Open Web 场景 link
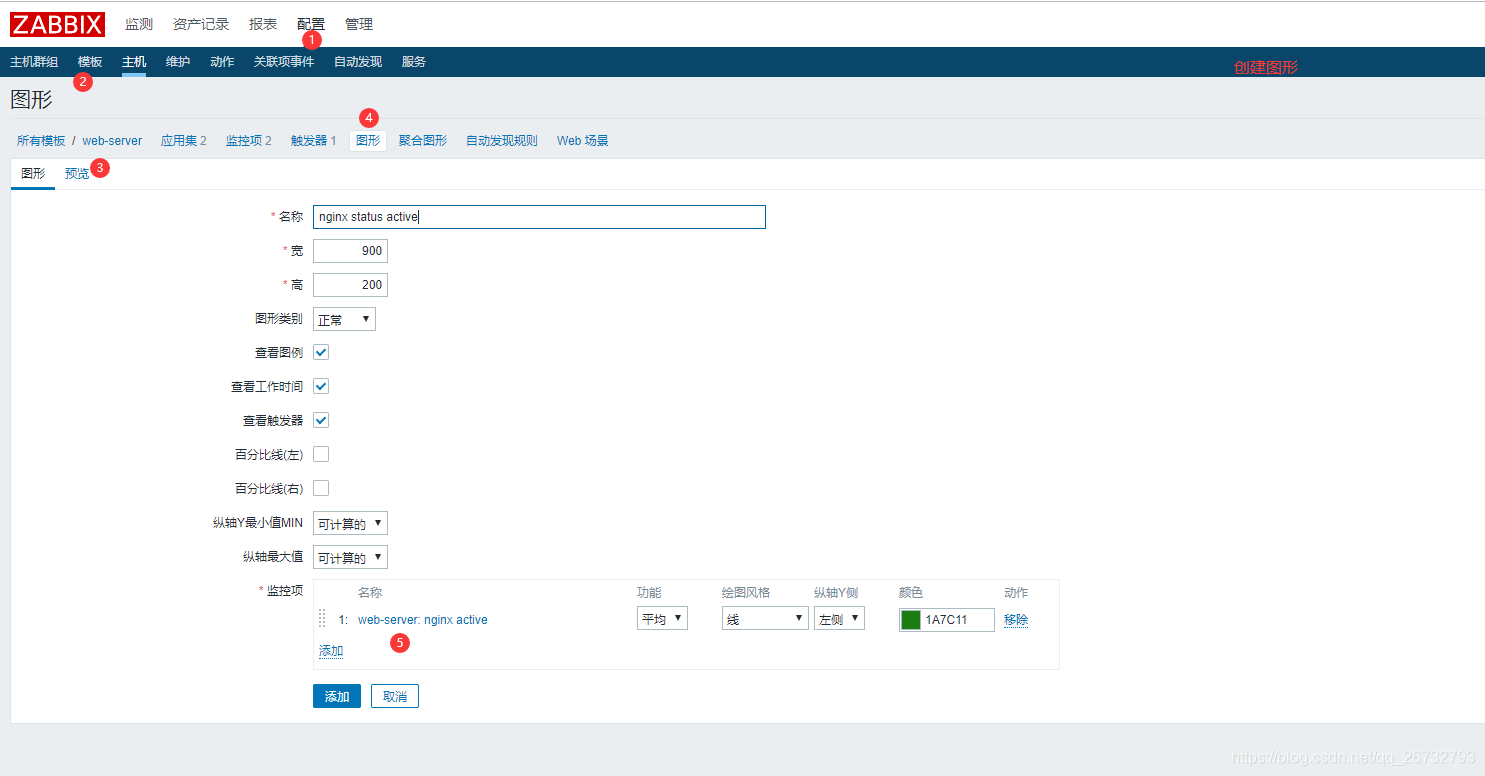This screenshot has width=1485, height=776. click(x=583, y=141)
